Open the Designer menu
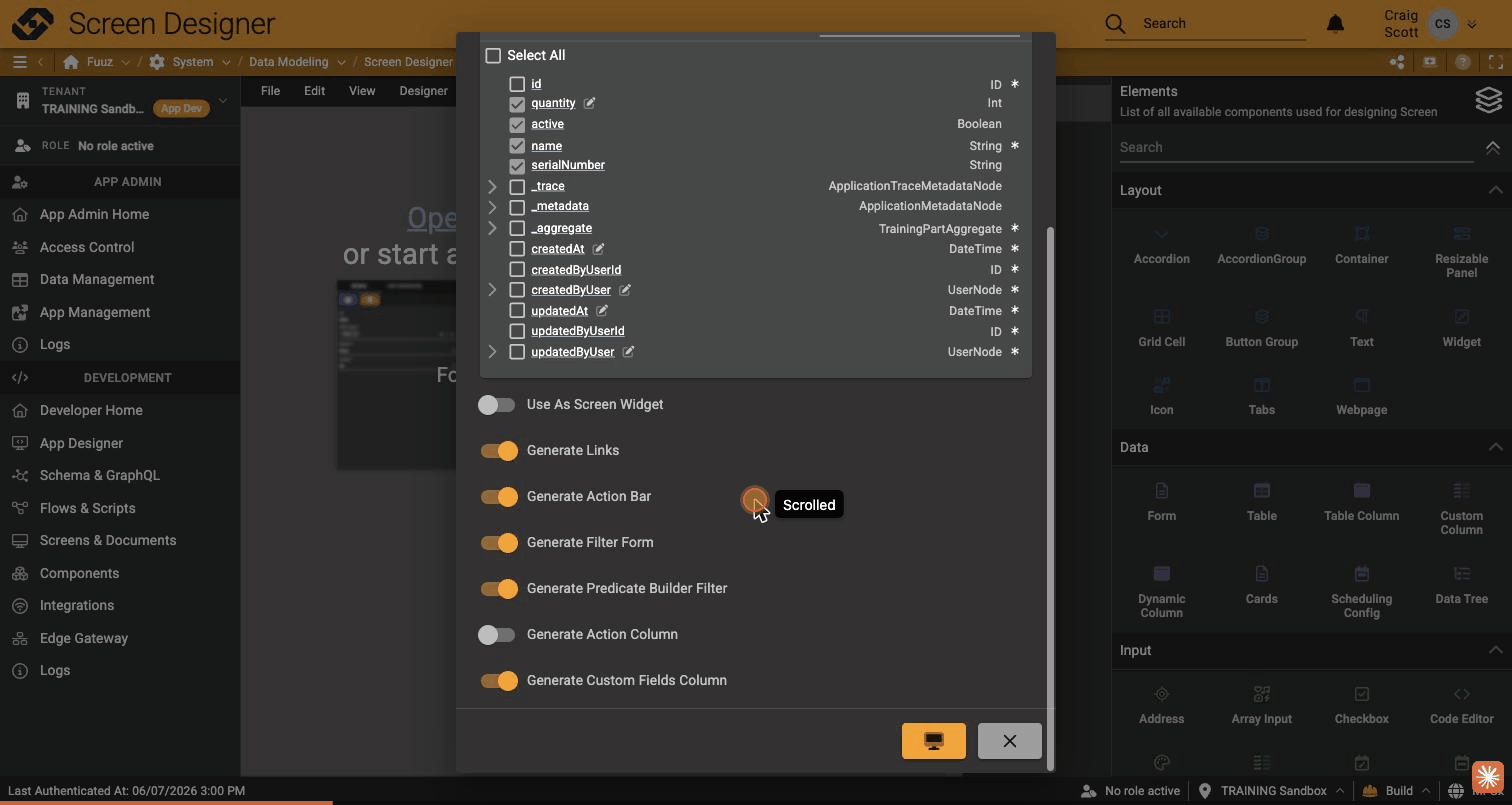 [x=423, y=91]
